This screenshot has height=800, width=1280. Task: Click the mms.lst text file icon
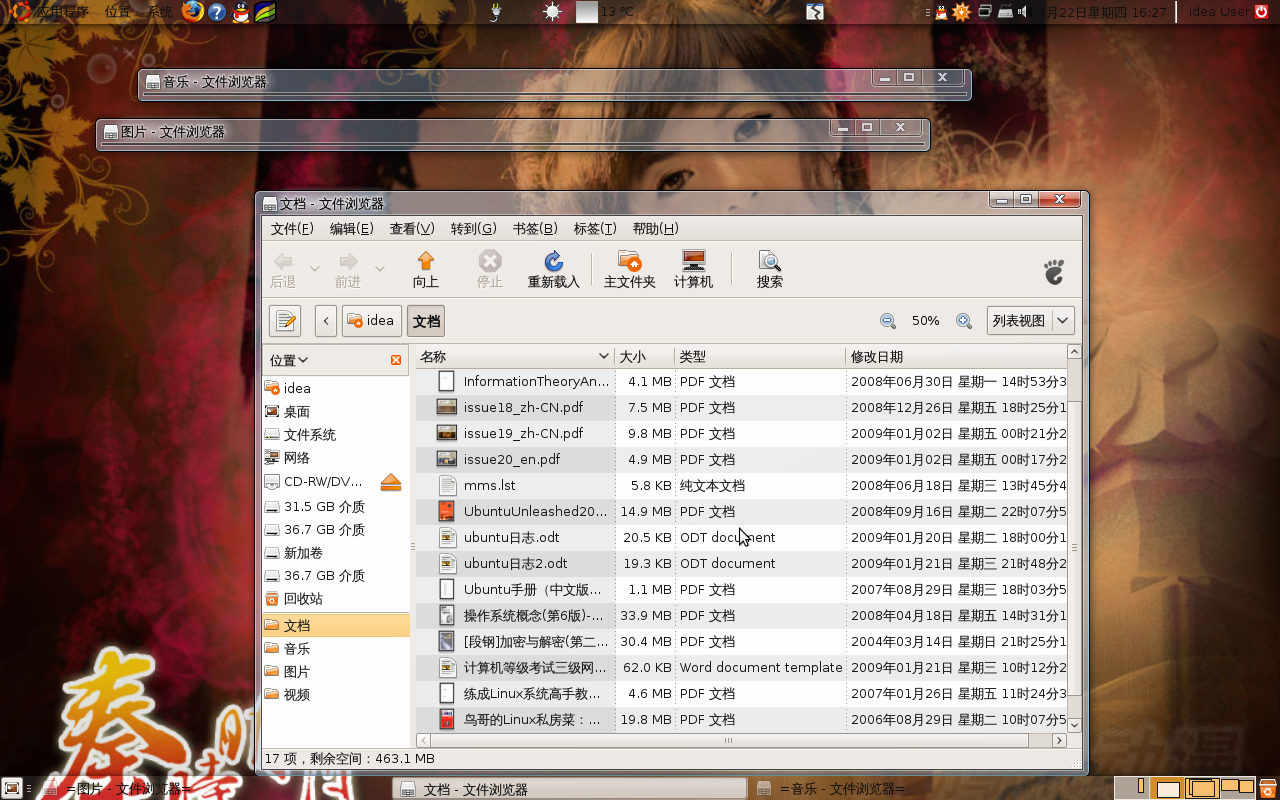(447, 485)
